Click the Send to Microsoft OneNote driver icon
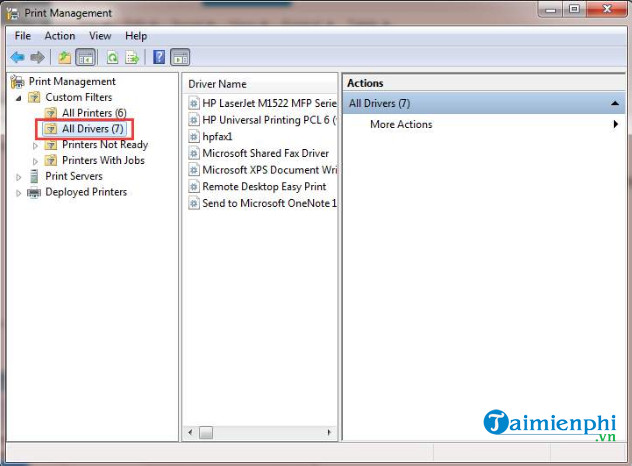 point(194,203)
